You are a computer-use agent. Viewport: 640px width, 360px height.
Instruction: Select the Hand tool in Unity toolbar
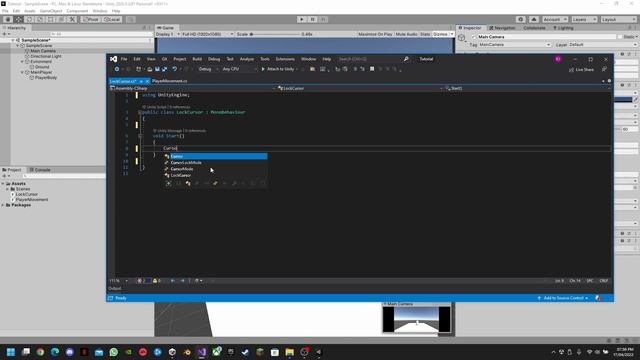pos(8,19)
